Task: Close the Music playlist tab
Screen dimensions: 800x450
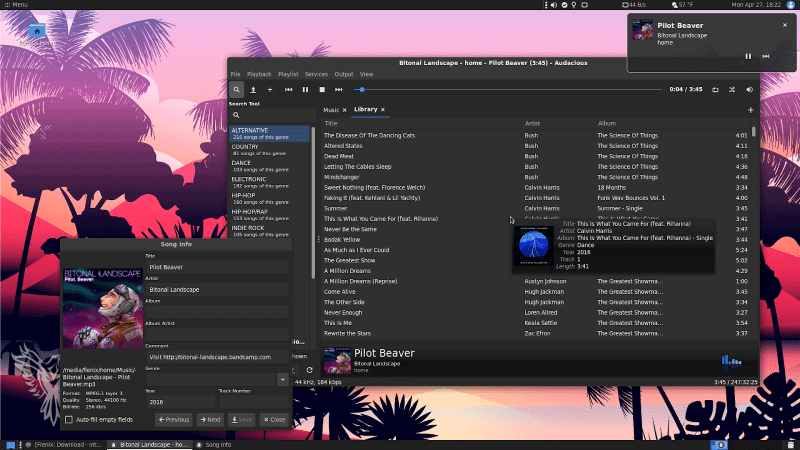Action: pos(344,110)
